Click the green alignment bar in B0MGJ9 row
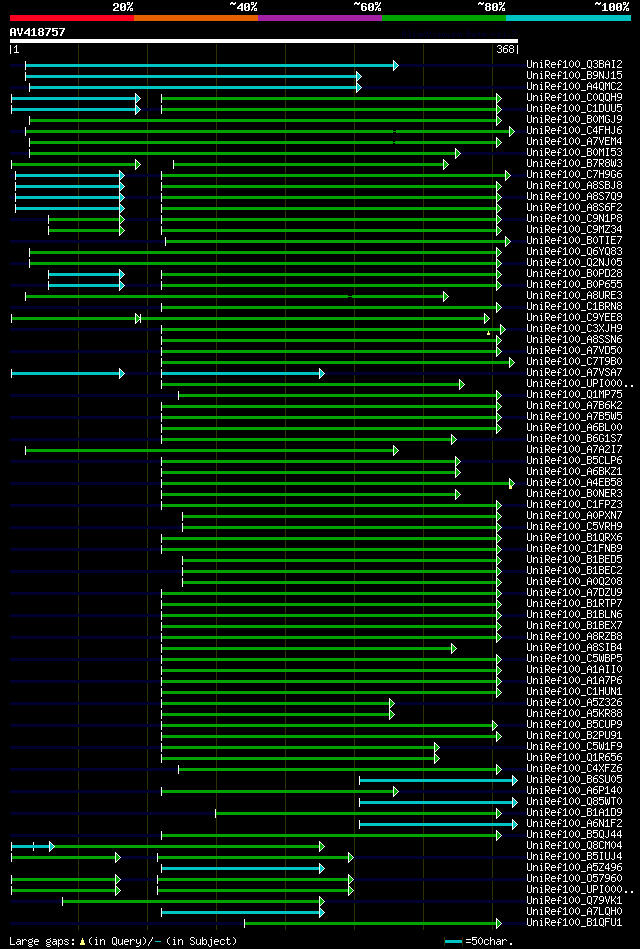Image resolution: width=640 pixels, height=949 pixels. tap(265, 120)
